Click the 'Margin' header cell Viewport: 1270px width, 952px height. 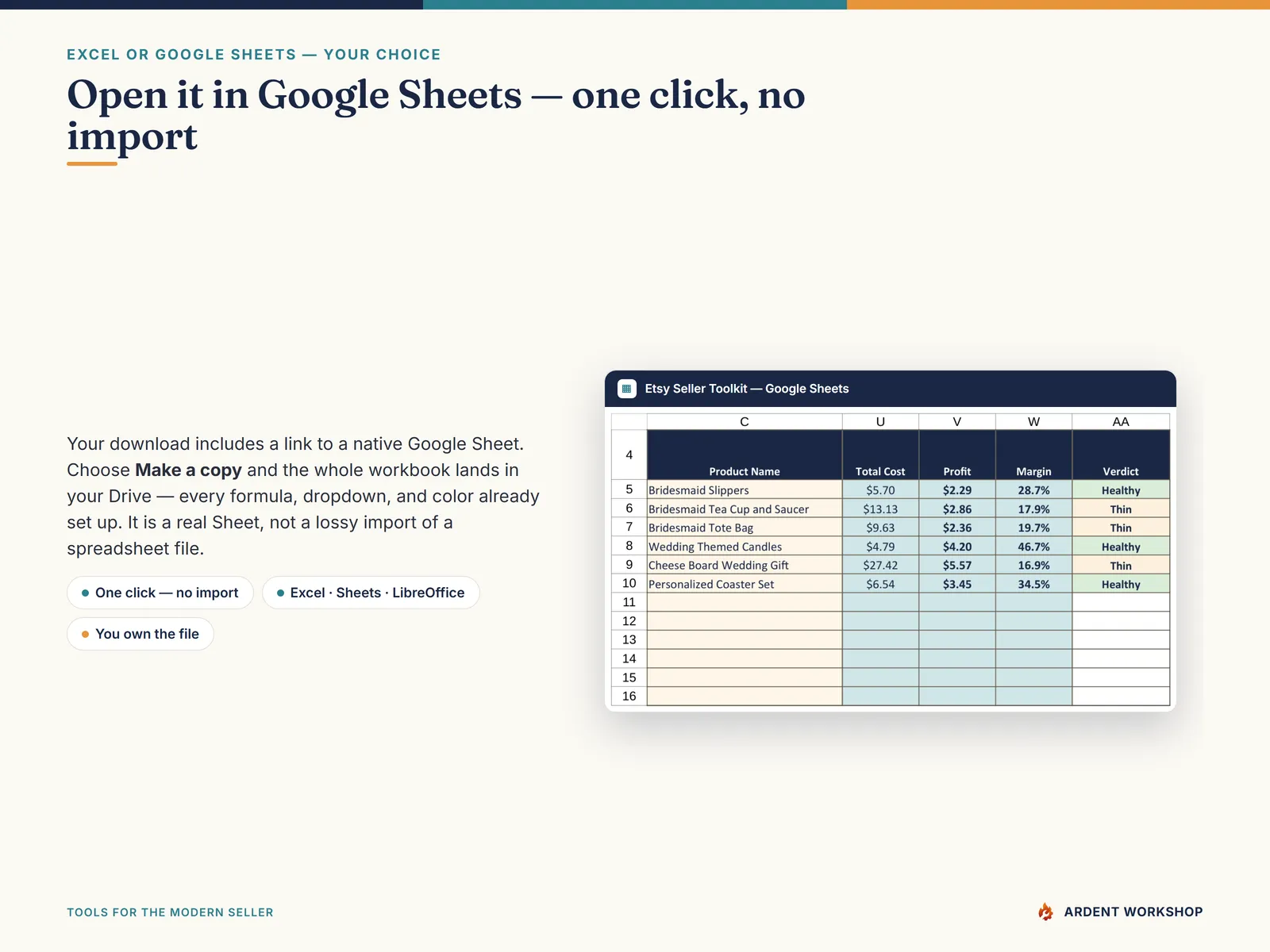coord(1033,455)
